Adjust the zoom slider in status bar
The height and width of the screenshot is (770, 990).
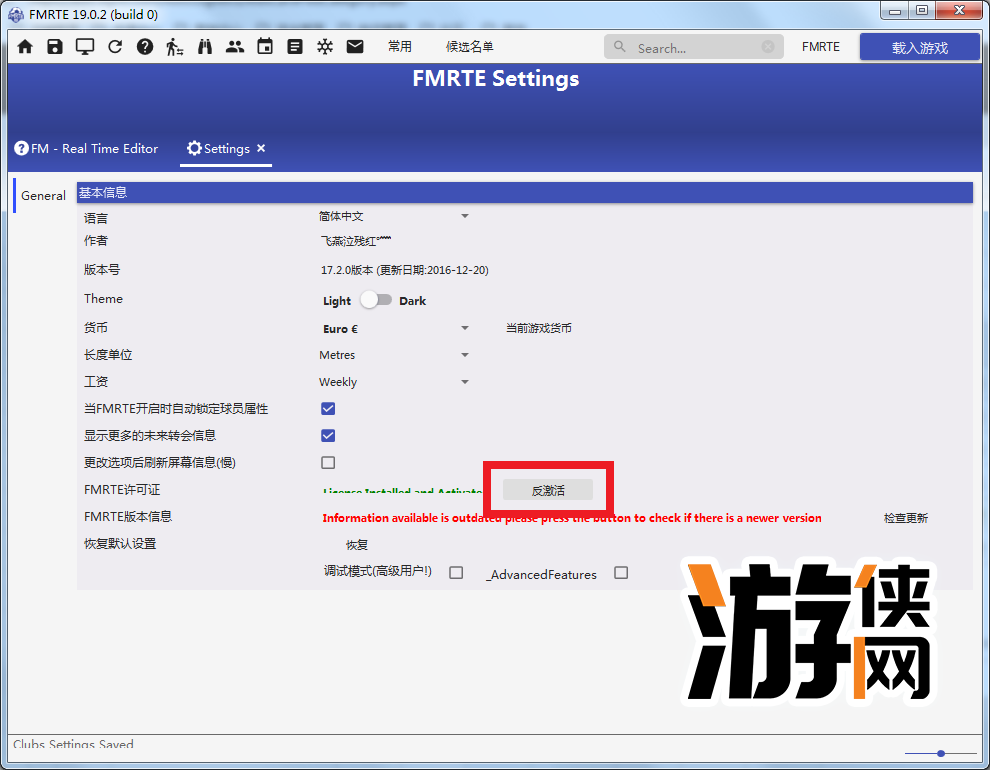pyautogui.click(x=941, y=753)
